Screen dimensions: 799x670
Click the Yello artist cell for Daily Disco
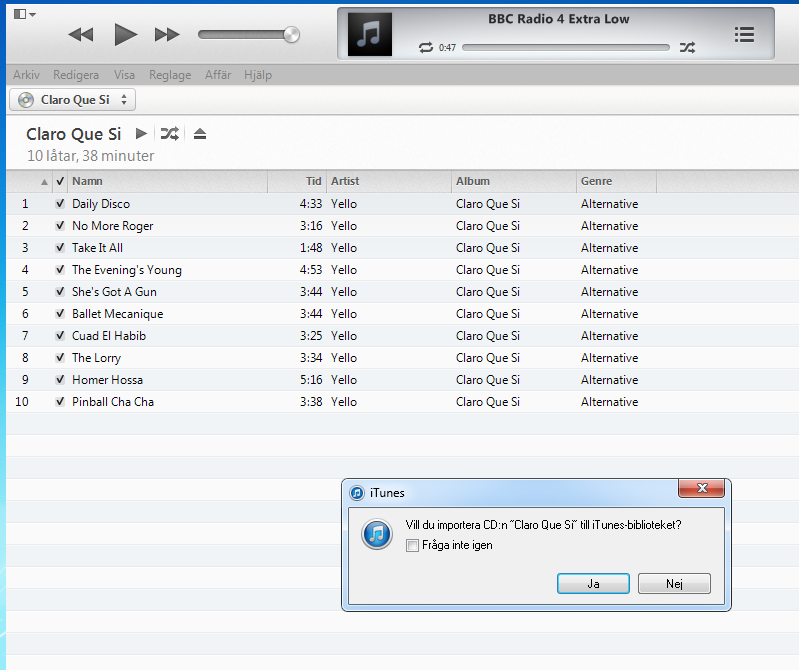(344, 204)
